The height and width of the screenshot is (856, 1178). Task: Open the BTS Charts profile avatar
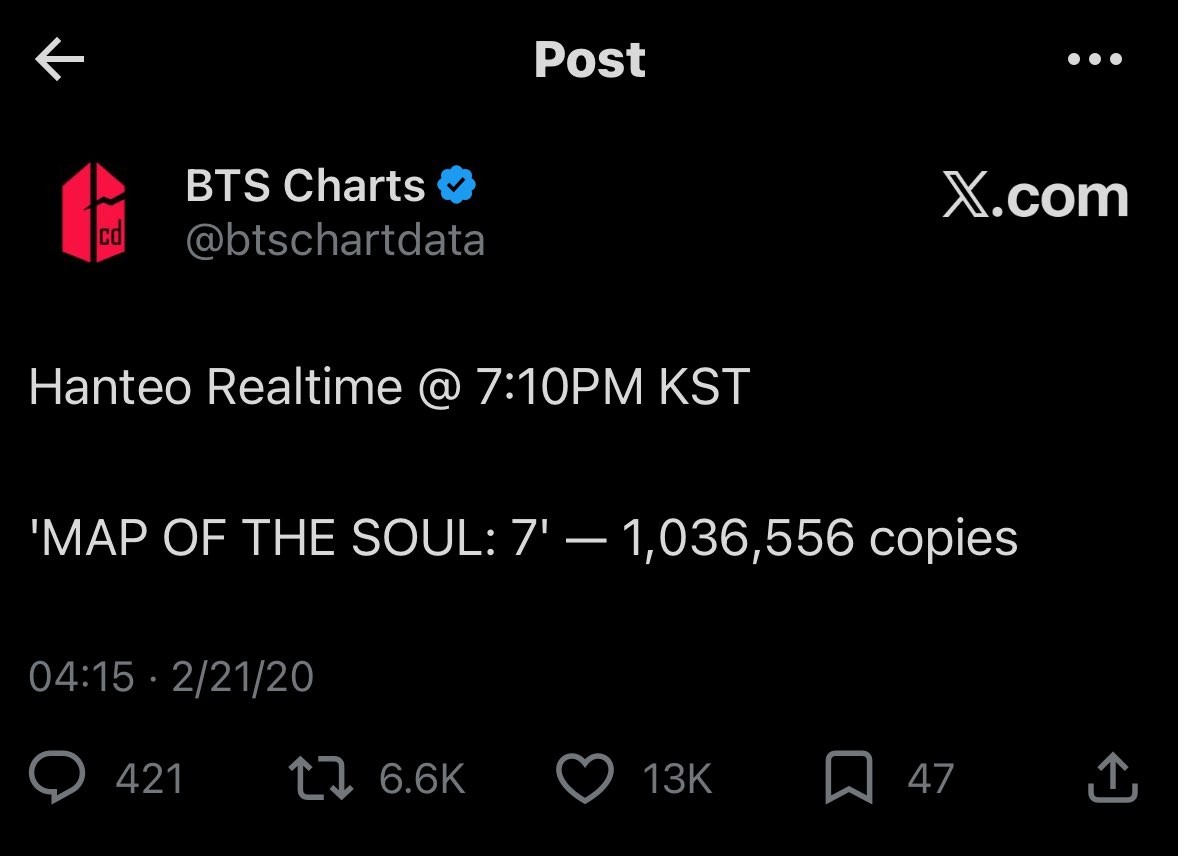[93, 213]
